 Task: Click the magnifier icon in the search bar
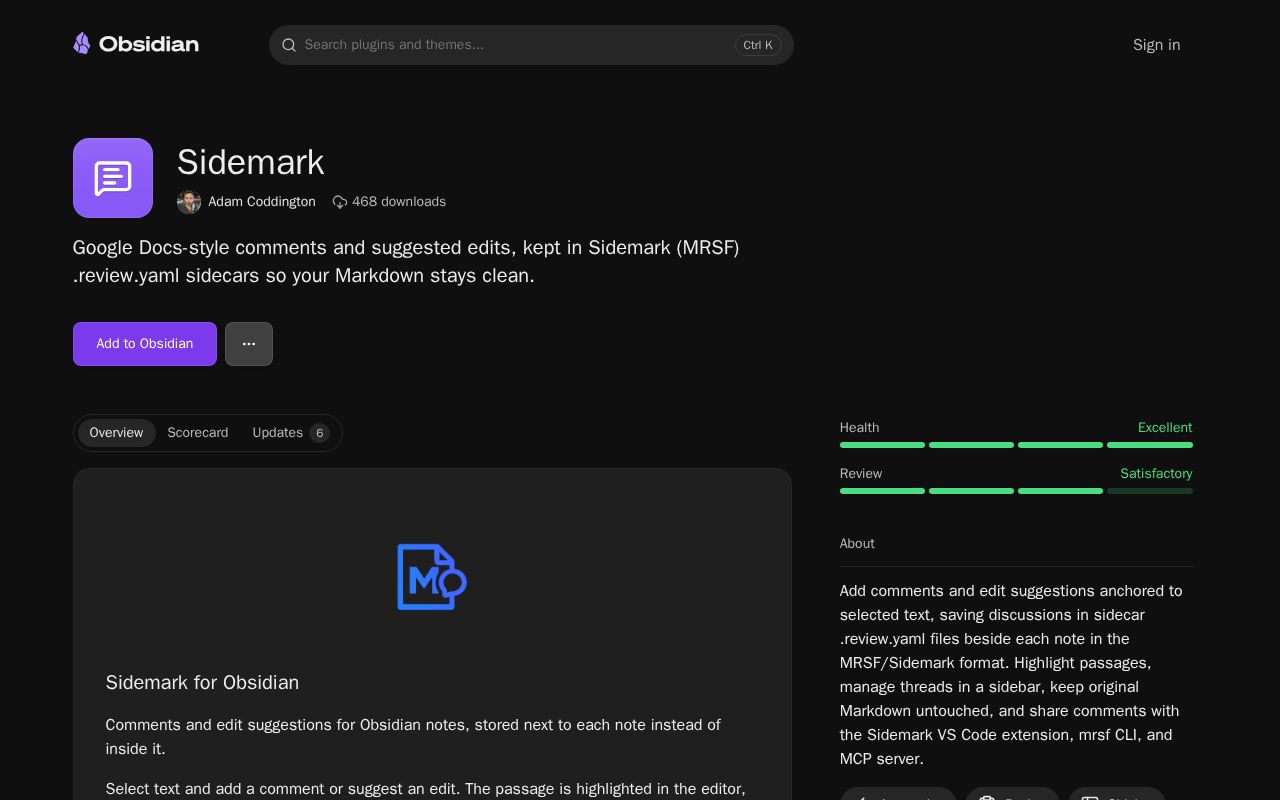(x=289, y=45)
